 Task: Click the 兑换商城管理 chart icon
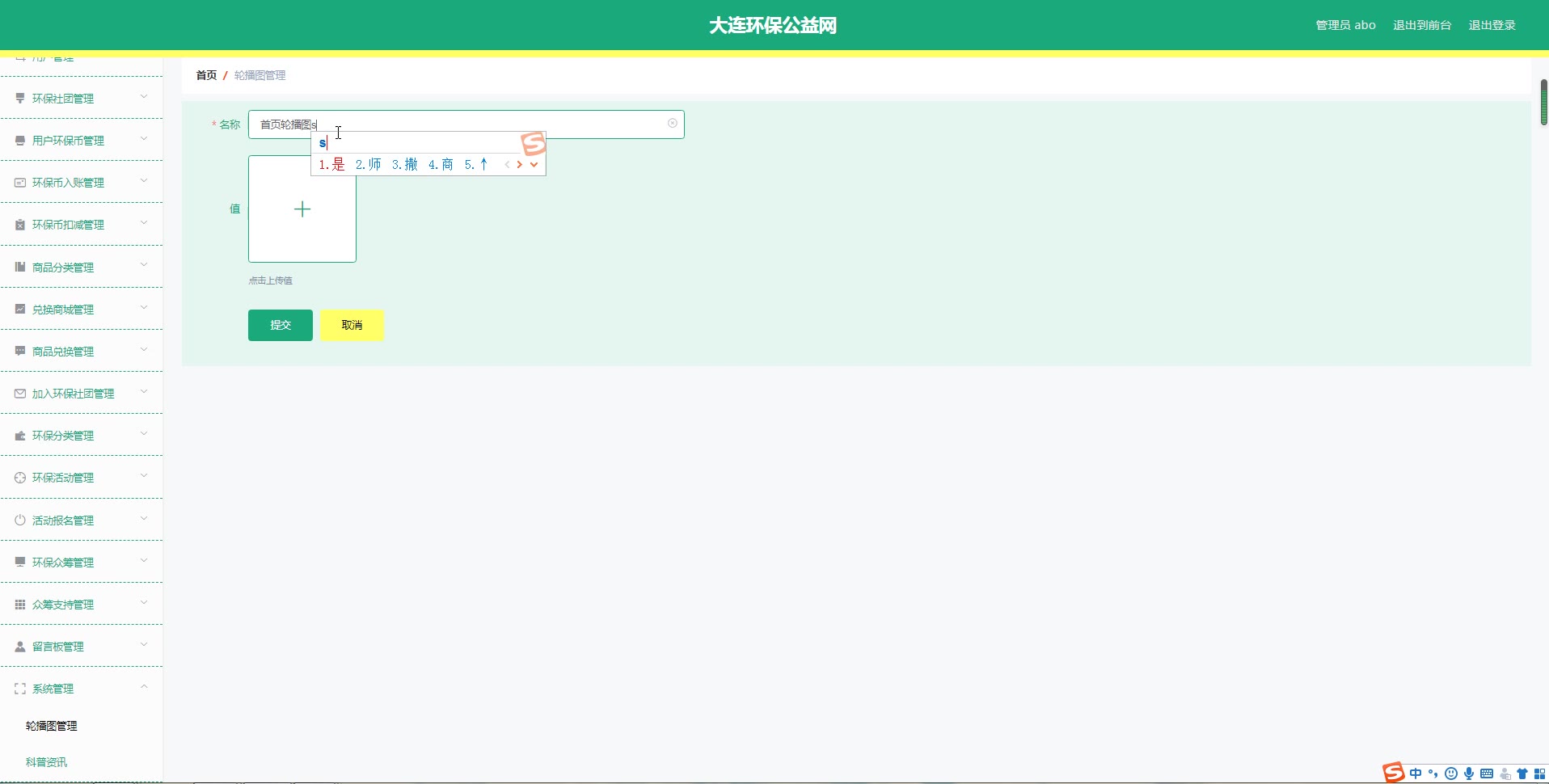click(x=20, y=309)
